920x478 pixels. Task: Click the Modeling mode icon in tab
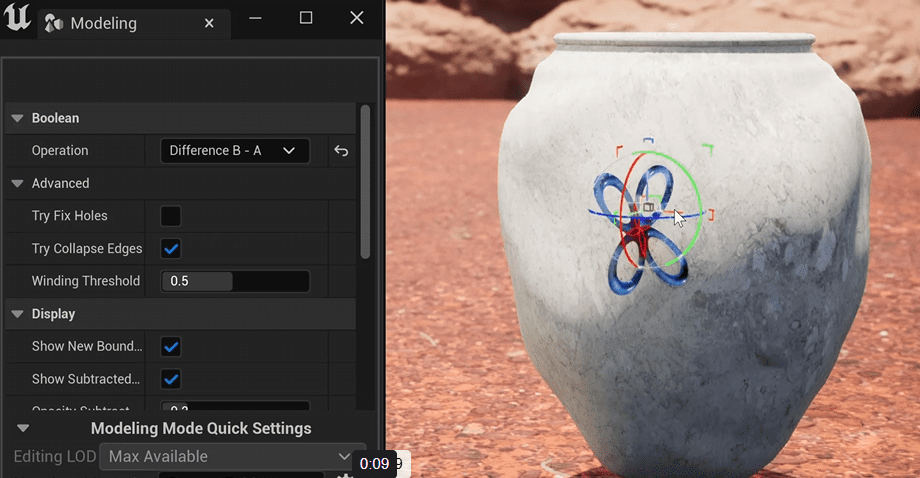tap(56, 23)
